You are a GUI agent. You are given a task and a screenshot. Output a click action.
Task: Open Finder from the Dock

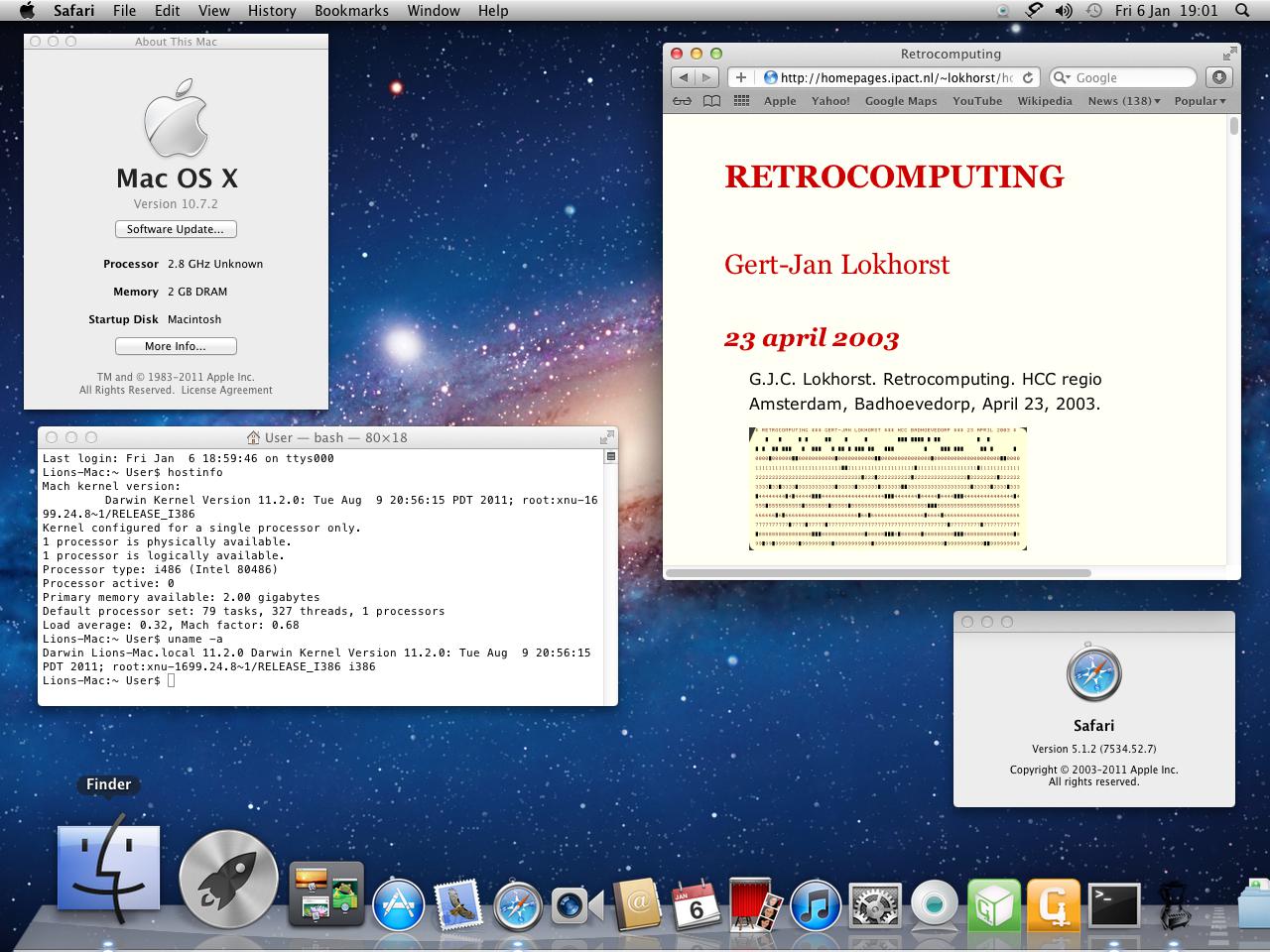click(x=108, y=870)
